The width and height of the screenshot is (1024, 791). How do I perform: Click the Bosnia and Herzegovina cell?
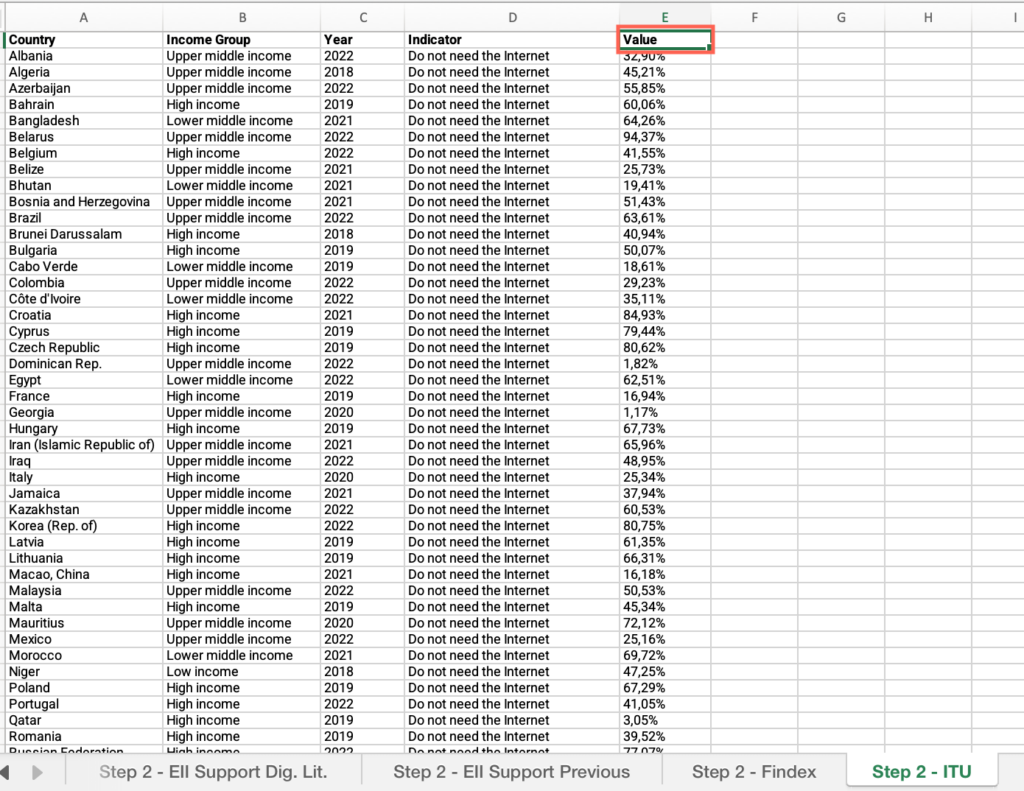(x=84, y=202)
